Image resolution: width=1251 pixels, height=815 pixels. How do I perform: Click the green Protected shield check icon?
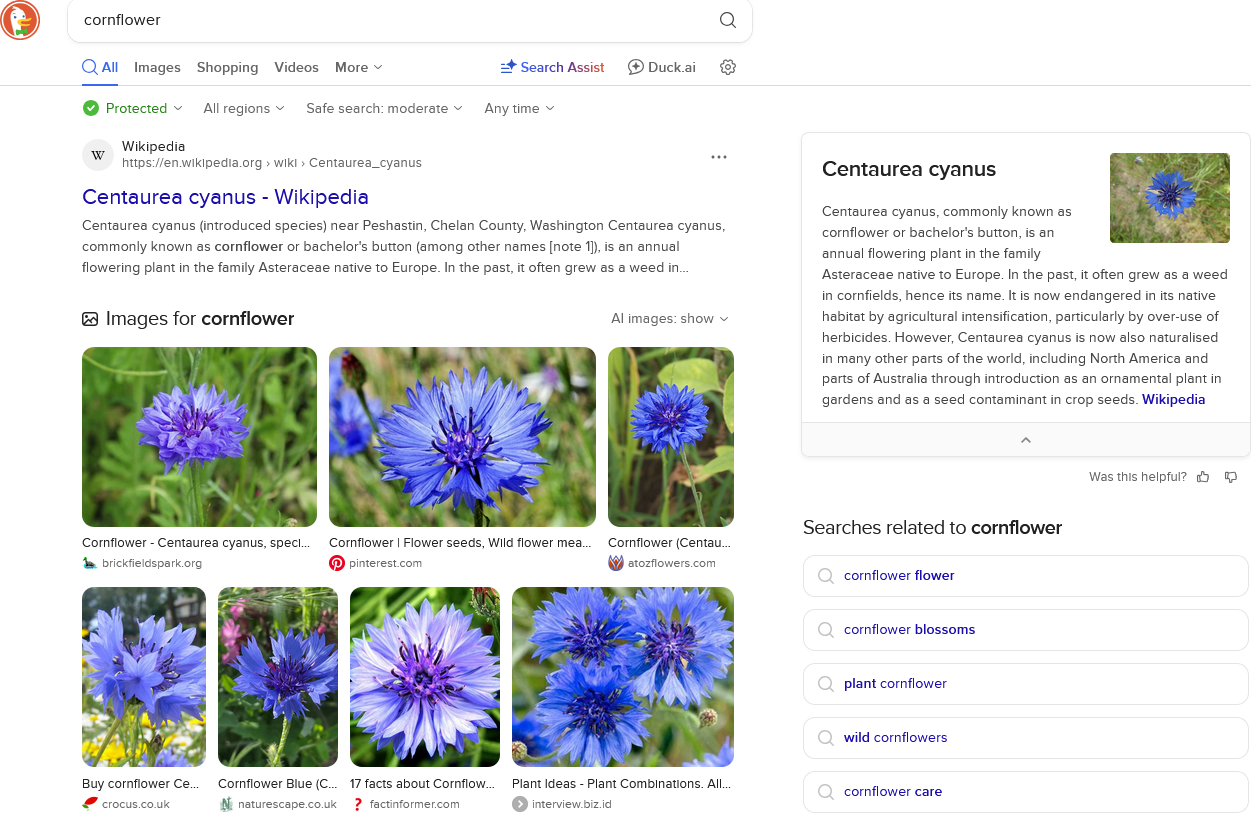(x=91, y=108)
